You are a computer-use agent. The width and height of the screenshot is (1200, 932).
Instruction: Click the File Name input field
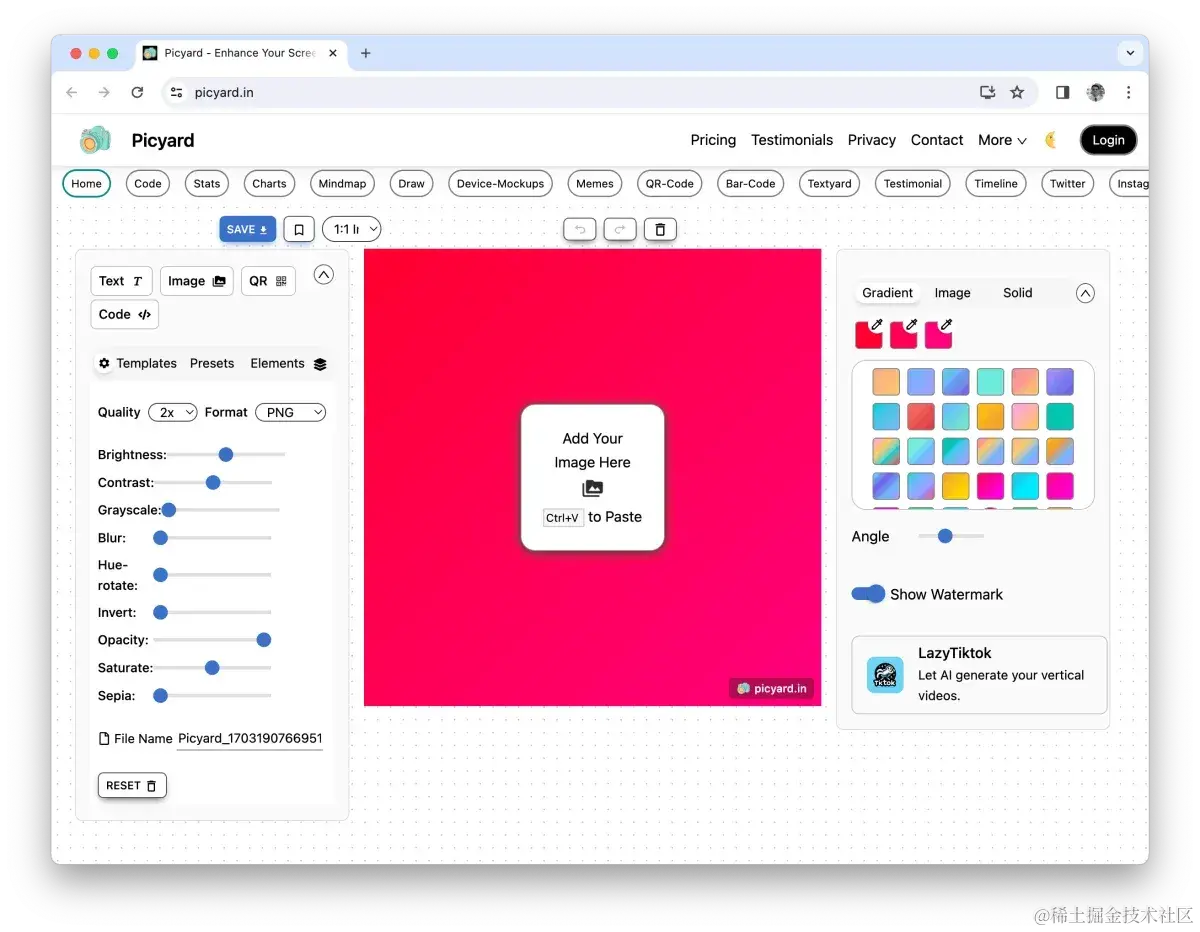(250, 739)
